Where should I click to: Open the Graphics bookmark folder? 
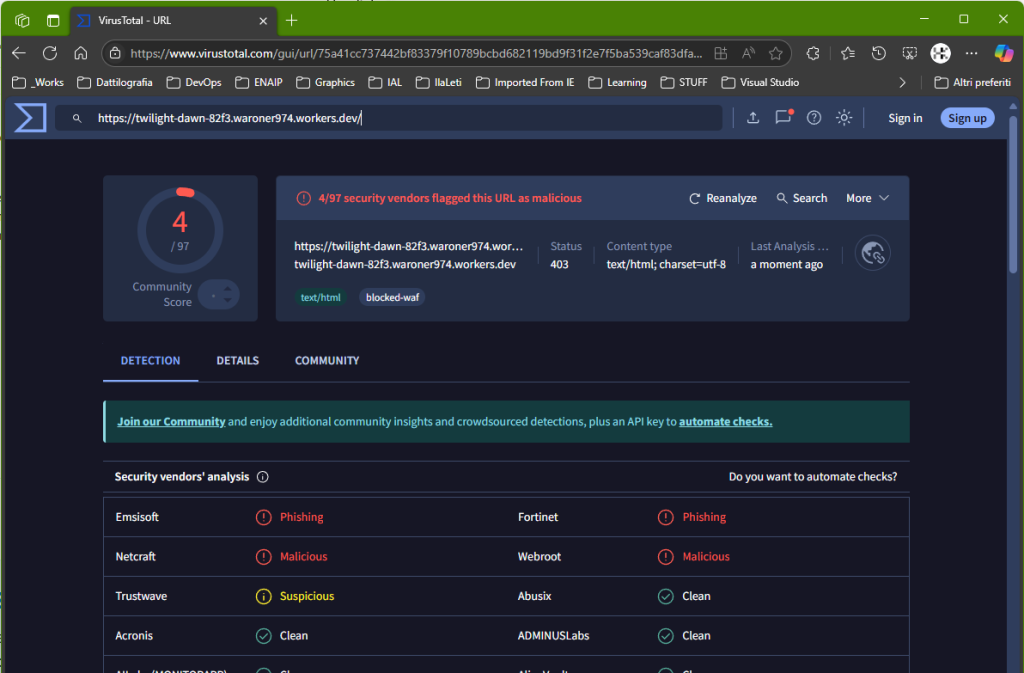click(x=325, y=83)
